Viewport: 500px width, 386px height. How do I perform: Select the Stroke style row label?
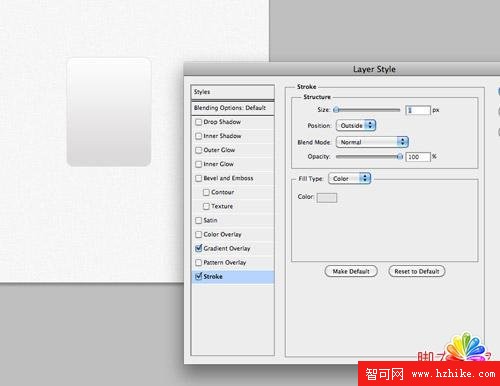pyautogui.click(x=213, y=276)
